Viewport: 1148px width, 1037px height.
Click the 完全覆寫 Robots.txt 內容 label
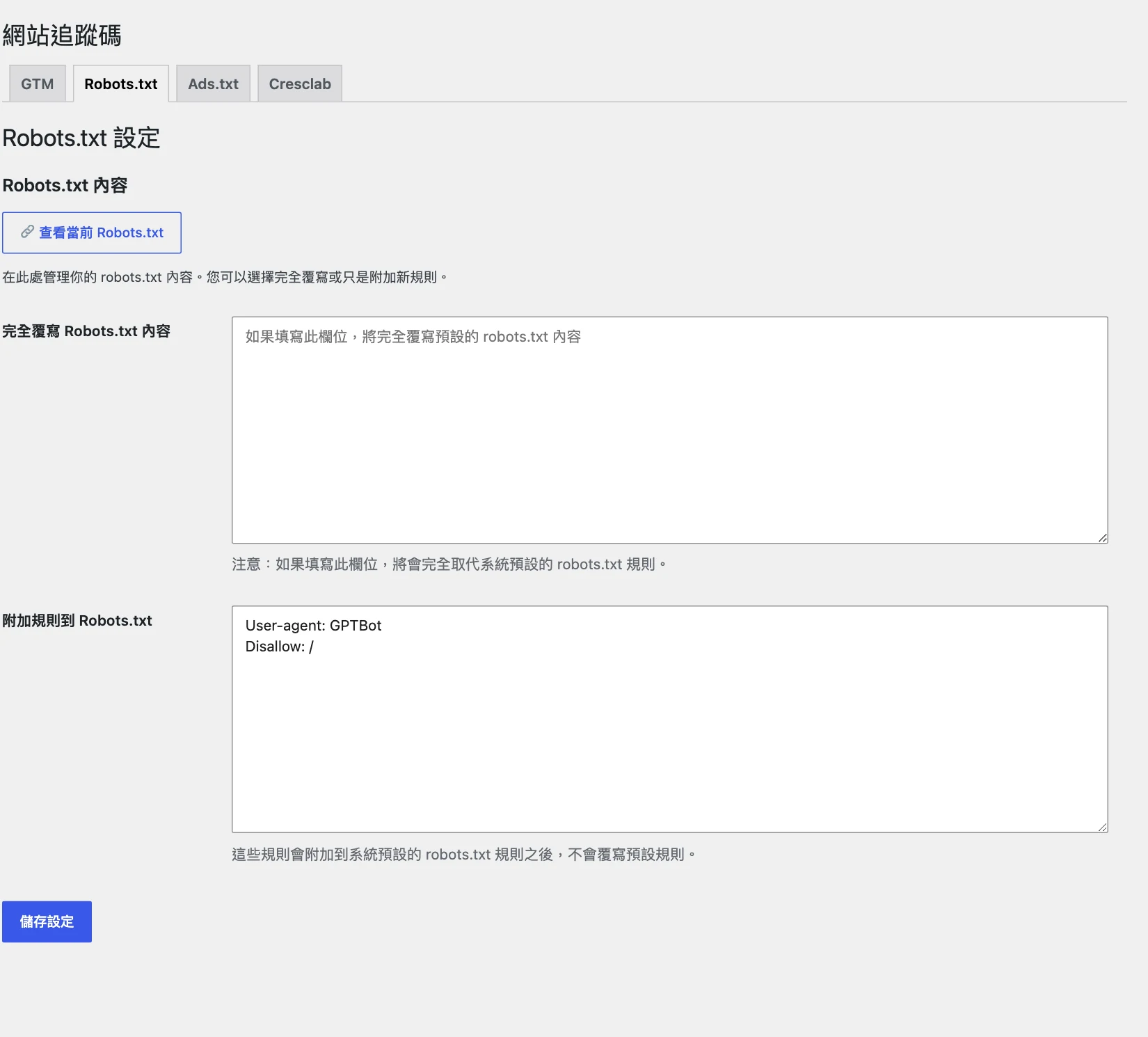coord(86,331)
